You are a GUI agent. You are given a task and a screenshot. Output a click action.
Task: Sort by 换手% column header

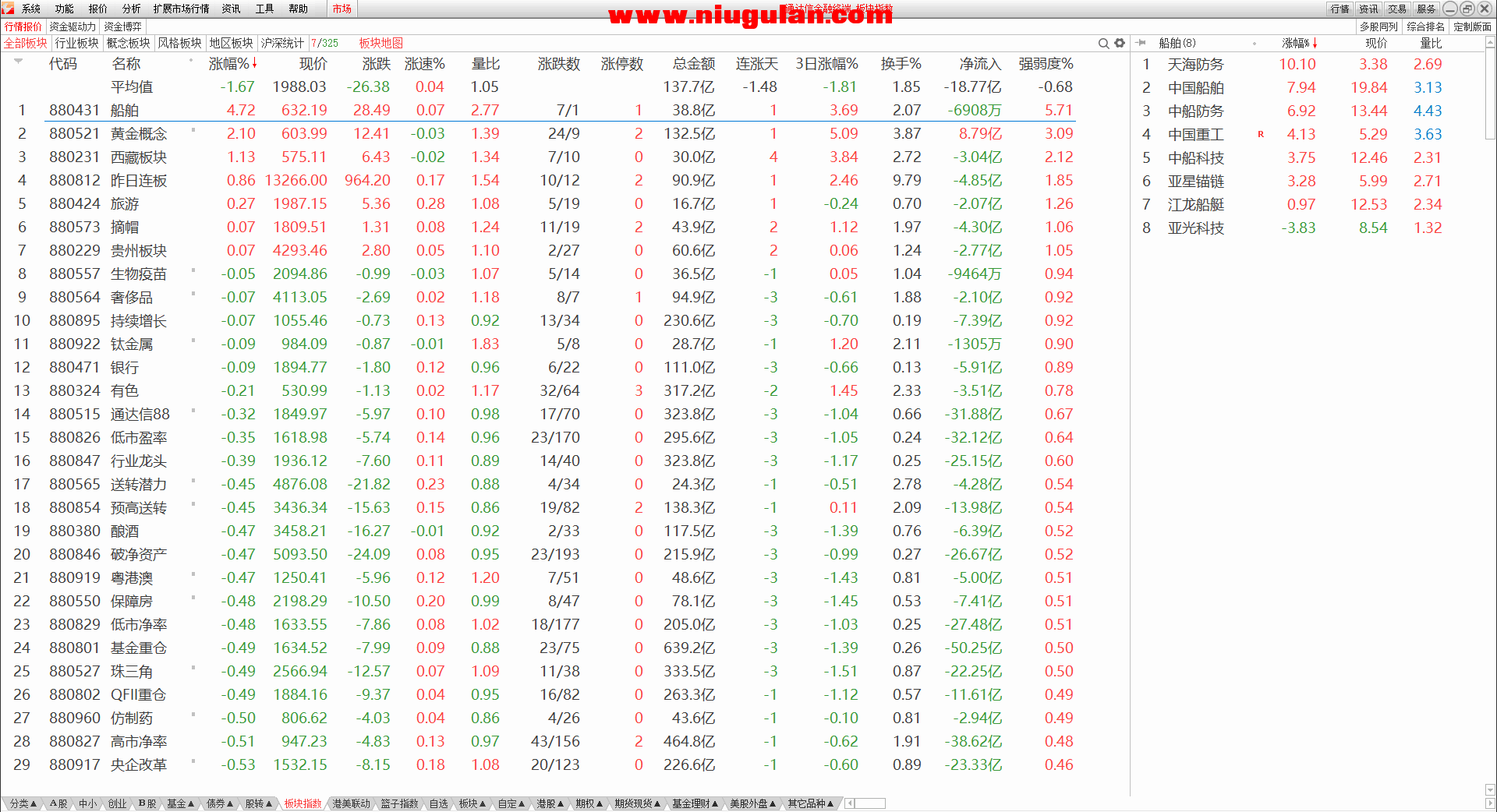click(x=901, y=64)
